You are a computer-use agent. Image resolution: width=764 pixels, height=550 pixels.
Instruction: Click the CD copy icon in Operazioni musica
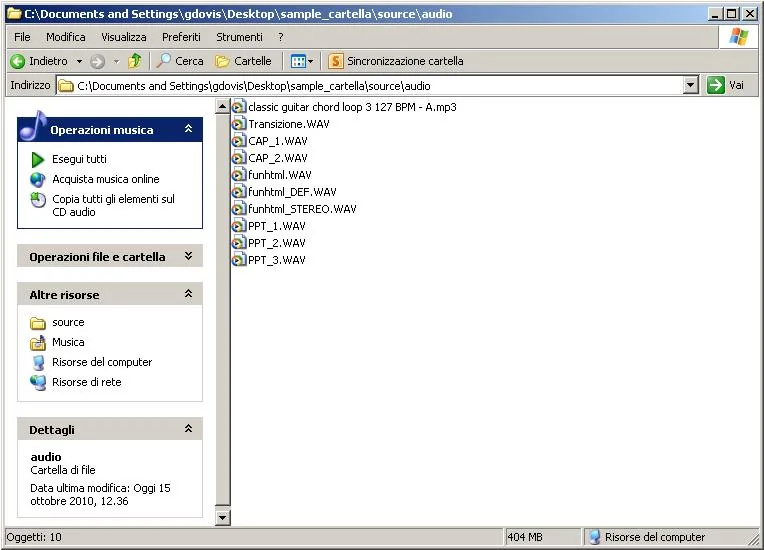click(x=38, y=200)
